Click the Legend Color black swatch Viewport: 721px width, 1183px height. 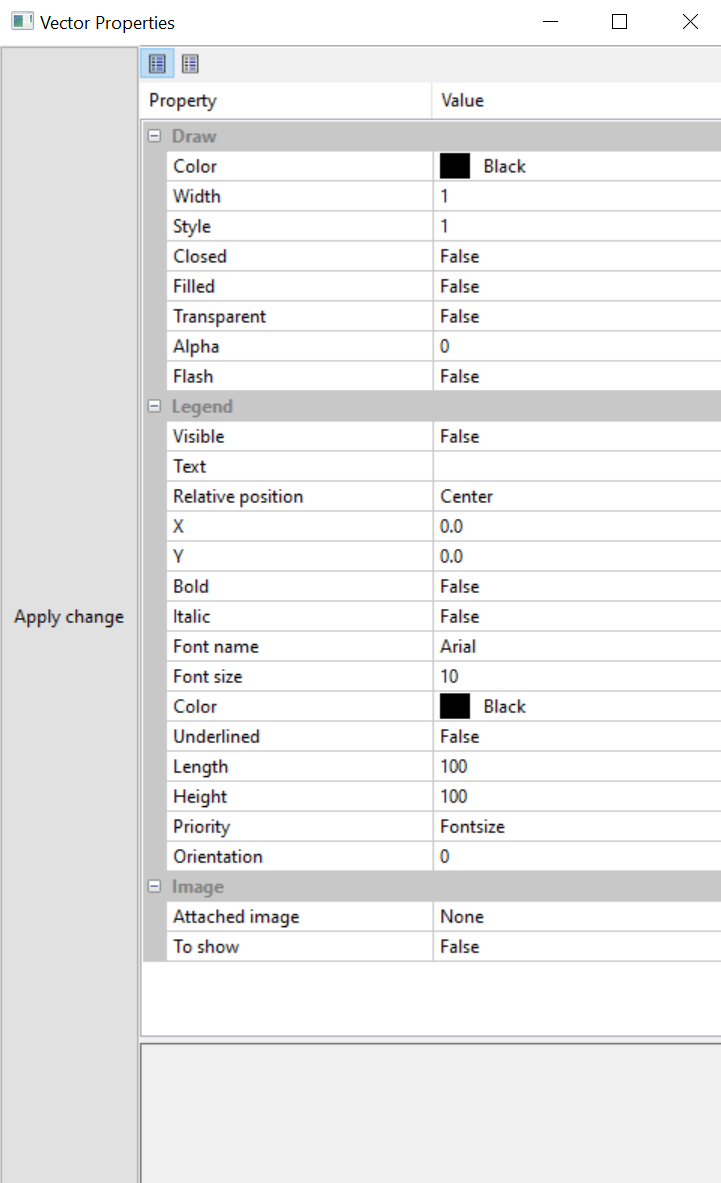pos(455,706)
